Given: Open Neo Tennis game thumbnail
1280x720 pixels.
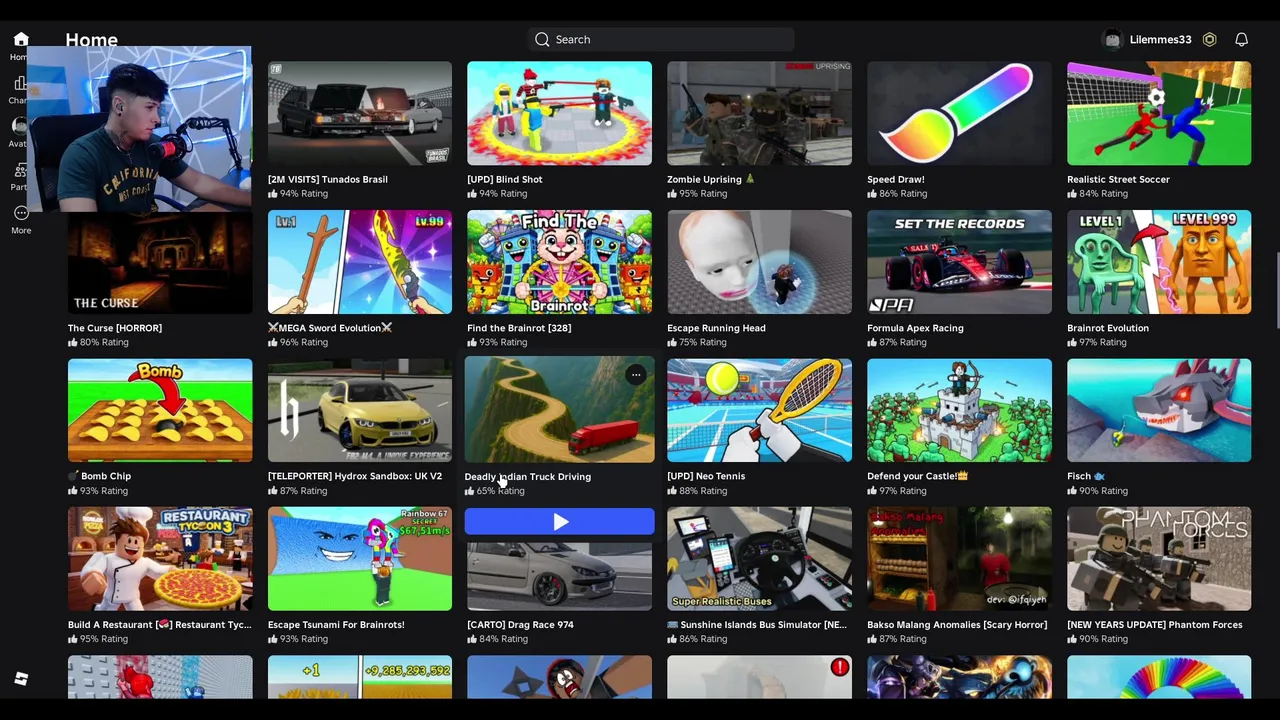Looking at the screenshot, I should coord(759,411).
